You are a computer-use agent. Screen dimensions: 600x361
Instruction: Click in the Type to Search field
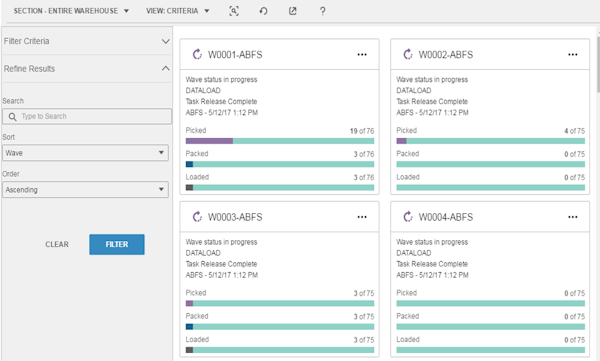87,116
